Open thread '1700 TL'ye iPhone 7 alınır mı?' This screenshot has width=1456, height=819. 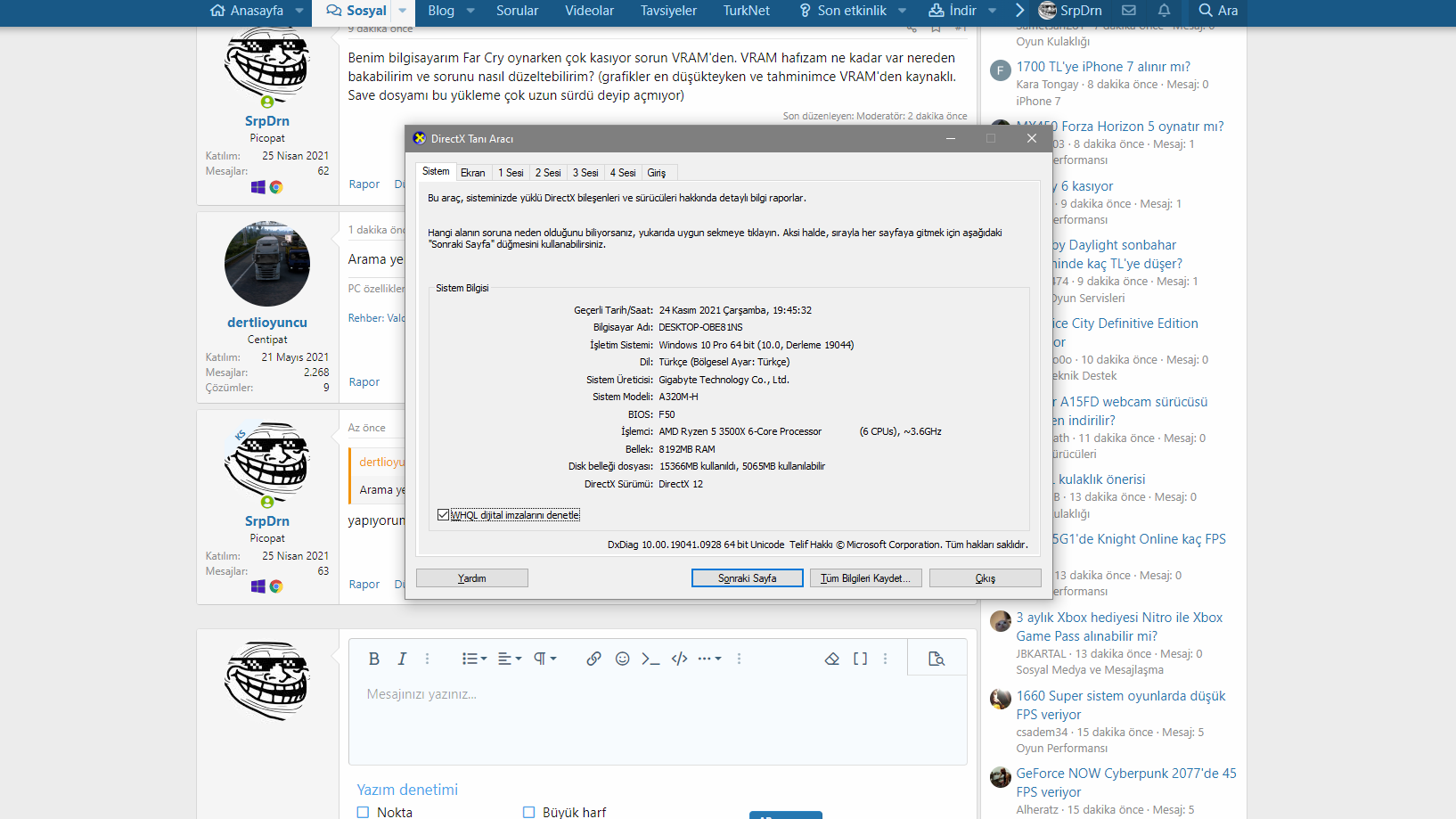click(x=1103, y=67)
